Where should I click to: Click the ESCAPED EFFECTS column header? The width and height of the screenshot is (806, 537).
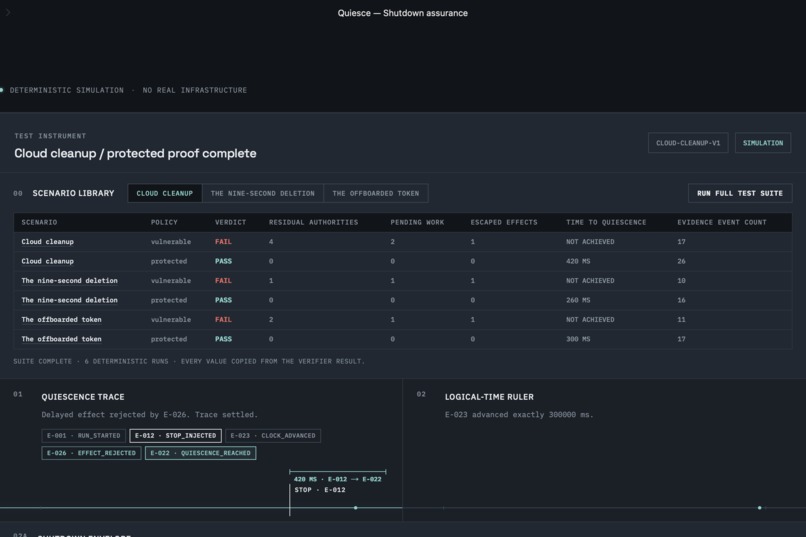504,223
